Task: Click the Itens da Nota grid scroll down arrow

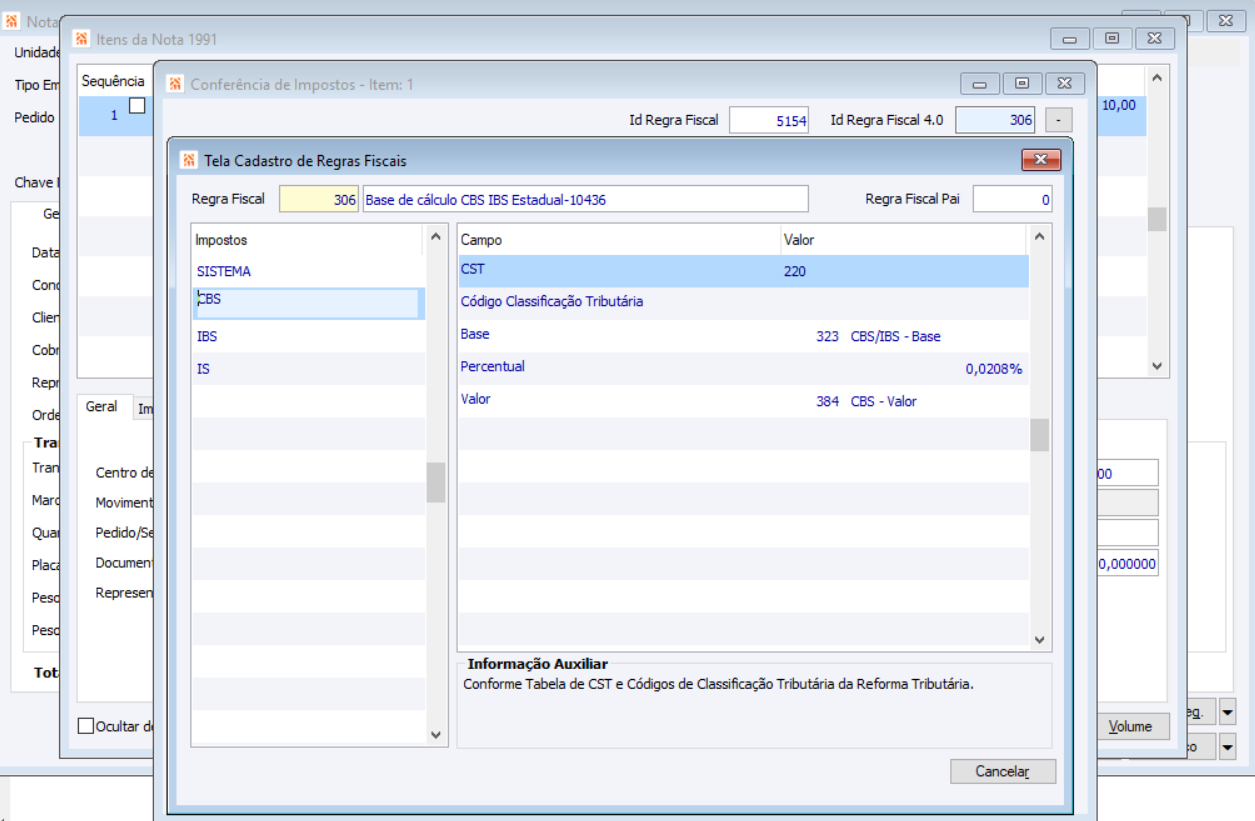Action: (1157, 366)
